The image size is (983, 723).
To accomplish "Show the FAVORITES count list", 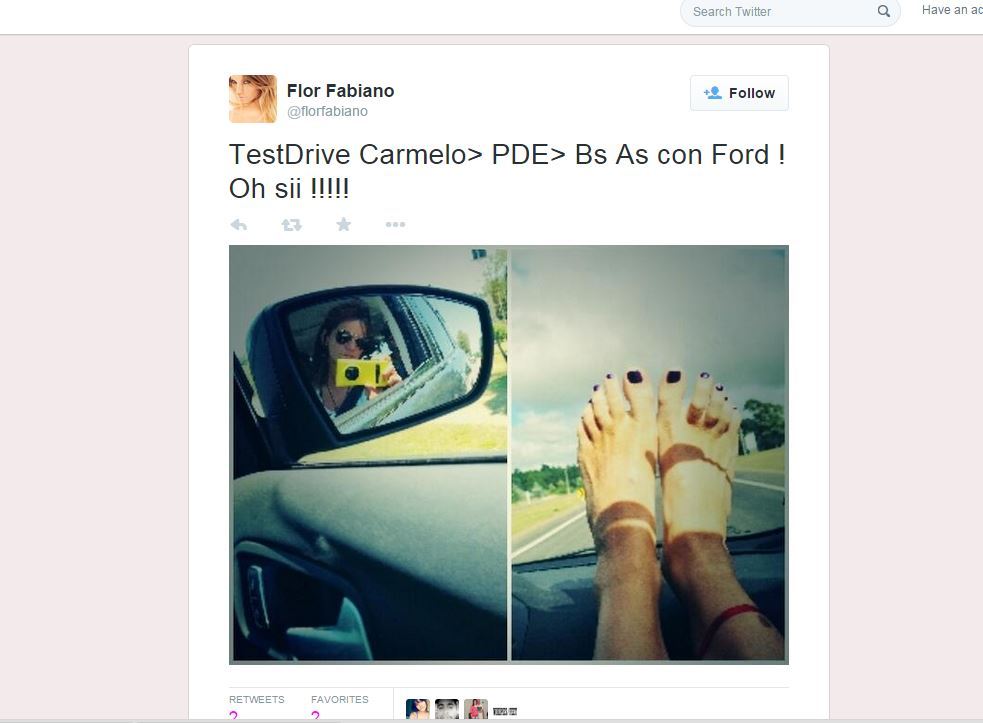I will point(340,706).
